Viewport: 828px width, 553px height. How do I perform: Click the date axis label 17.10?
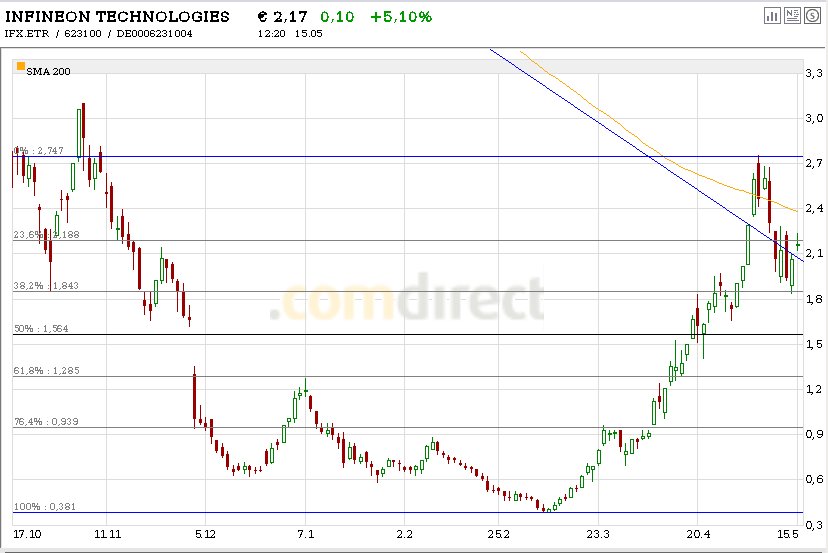tap(27, 534)
